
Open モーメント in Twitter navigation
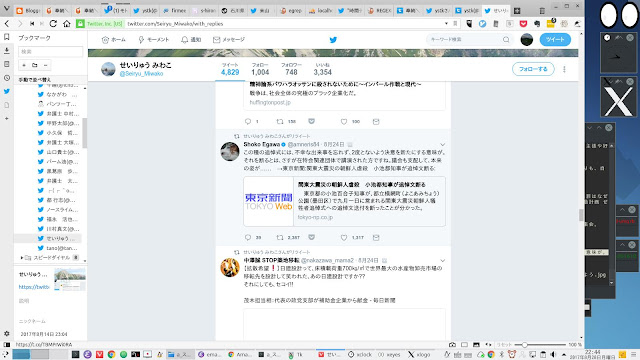pyautogui.click(x=153, y=40)
